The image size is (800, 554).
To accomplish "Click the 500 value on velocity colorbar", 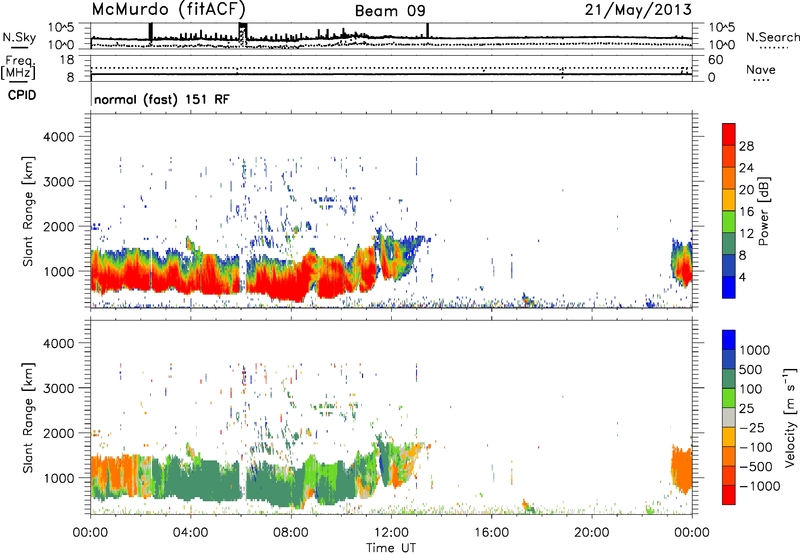I will (751, 369).
